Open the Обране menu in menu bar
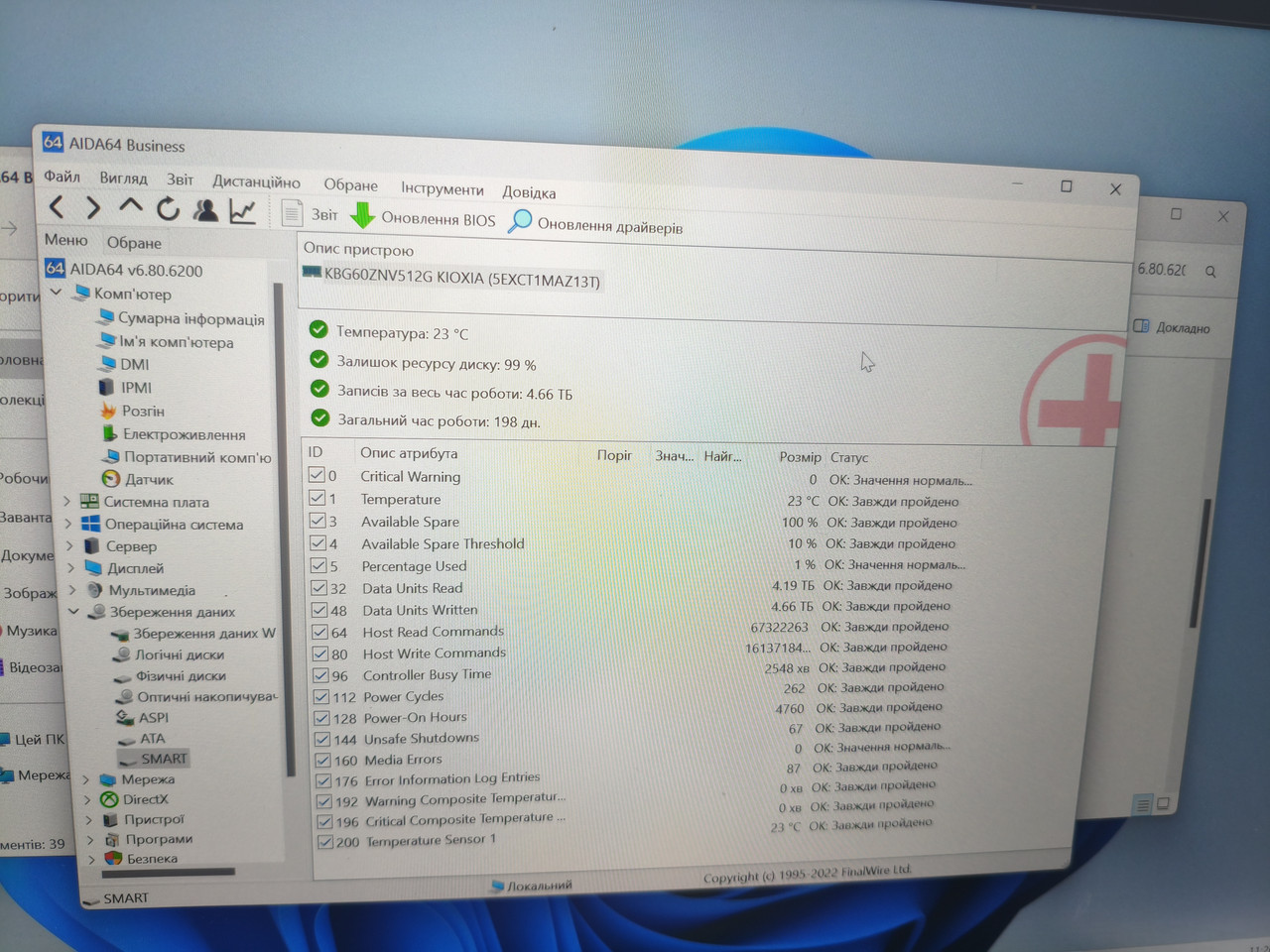The height and width of the screenshot is (952, 1270). (350, 184)
